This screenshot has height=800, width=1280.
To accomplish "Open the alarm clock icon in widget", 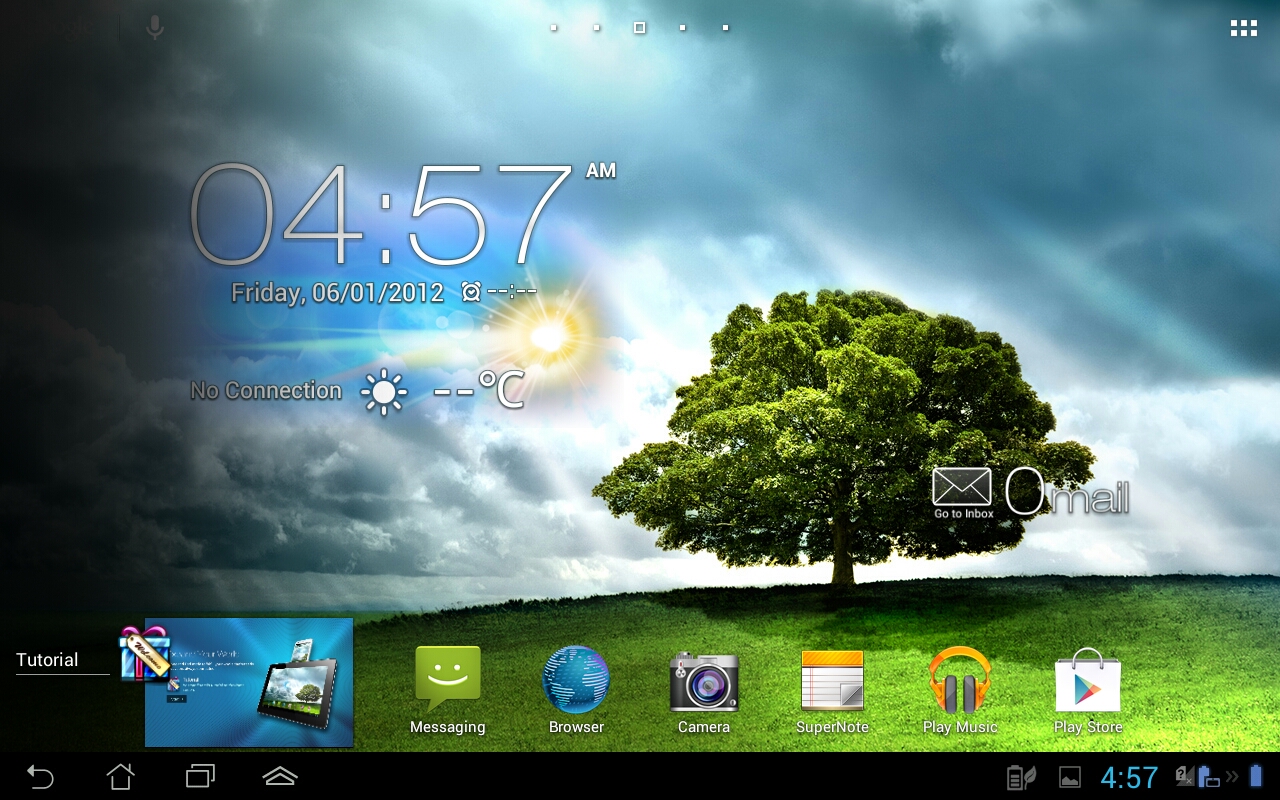I will pos(471,292).
